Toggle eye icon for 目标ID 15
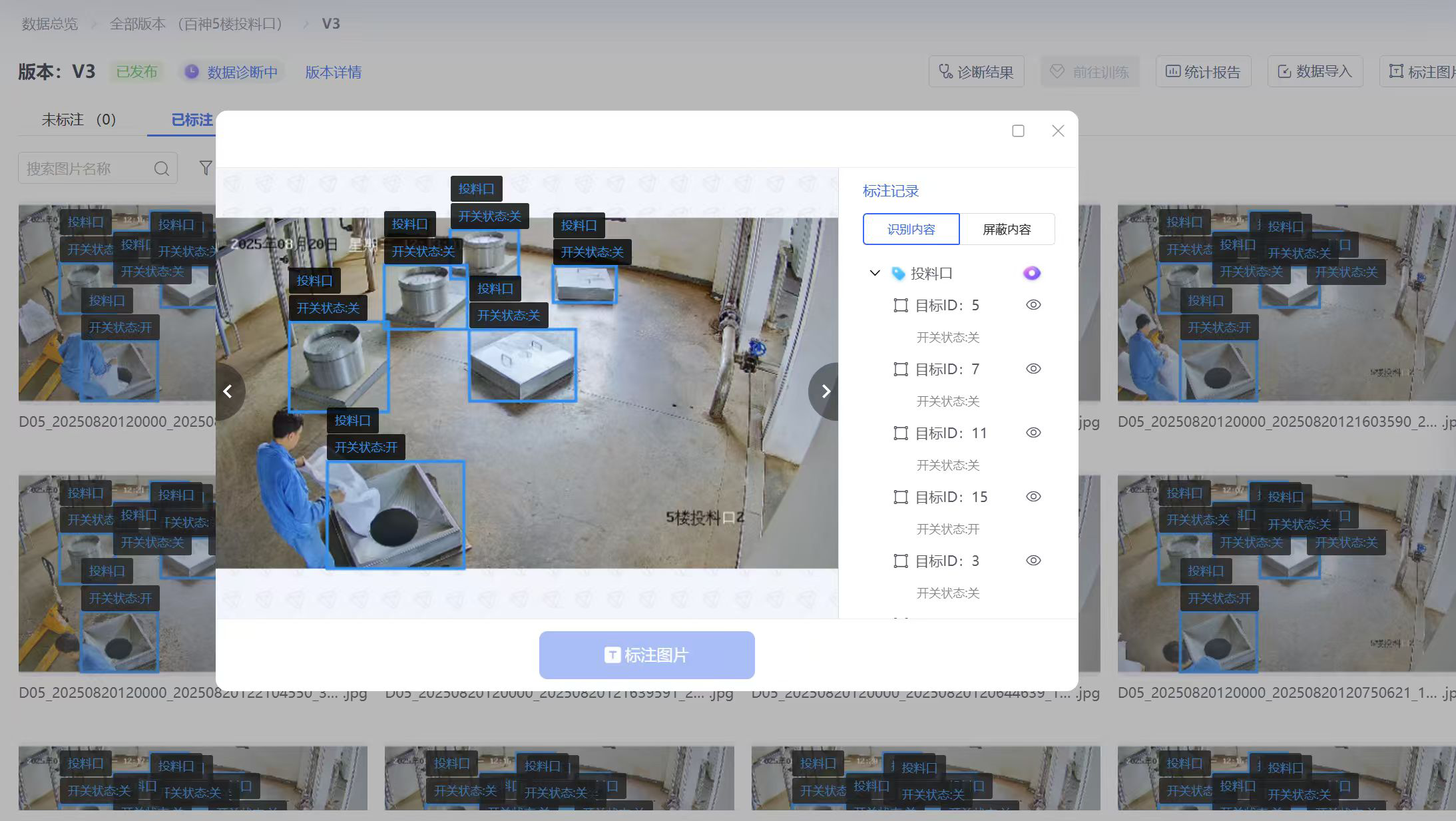Viewport: 1456px width, 821px height. point(1033,497)
